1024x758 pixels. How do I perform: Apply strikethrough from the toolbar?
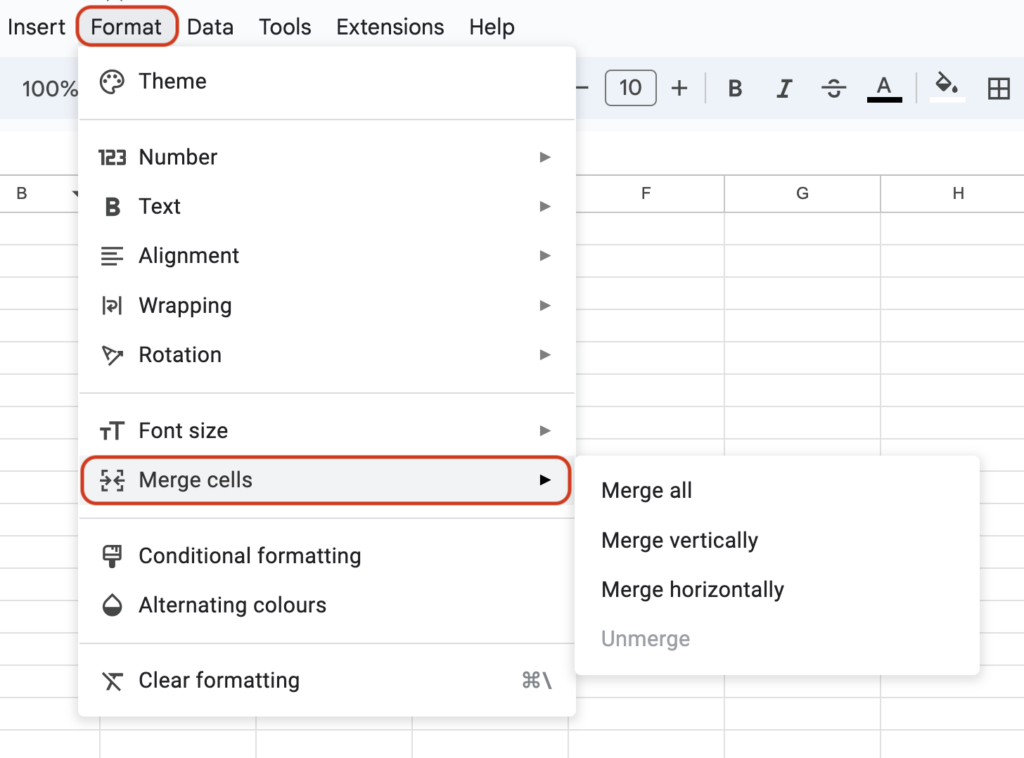[833, 88]
